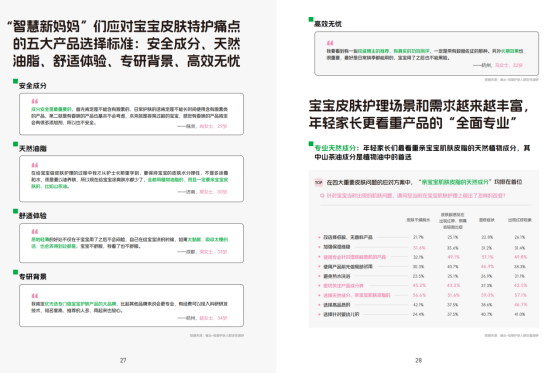
Task: Click the 舒适体验 quote box
Action: [131, 243]
